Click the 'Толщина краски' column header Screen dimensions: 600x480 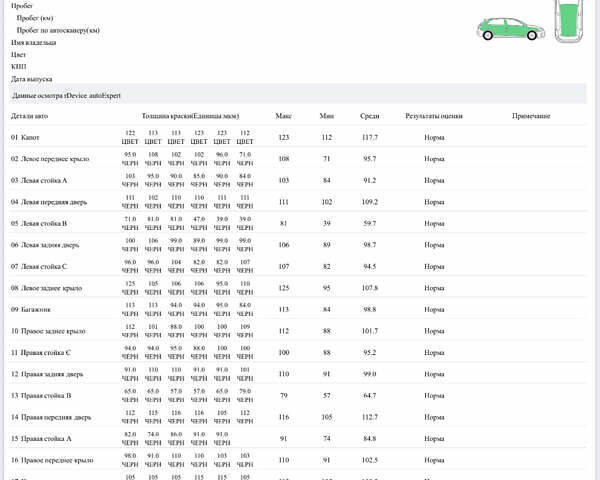click(x=190, y=116)
